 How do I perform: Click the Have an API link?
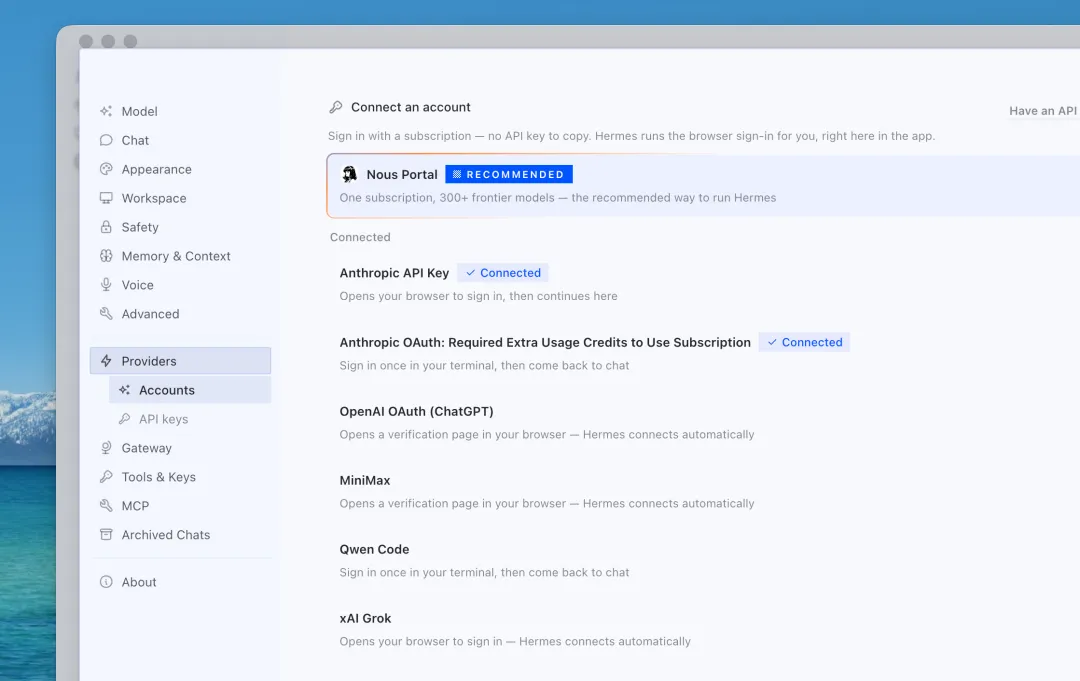click(x=1043, y=111)
